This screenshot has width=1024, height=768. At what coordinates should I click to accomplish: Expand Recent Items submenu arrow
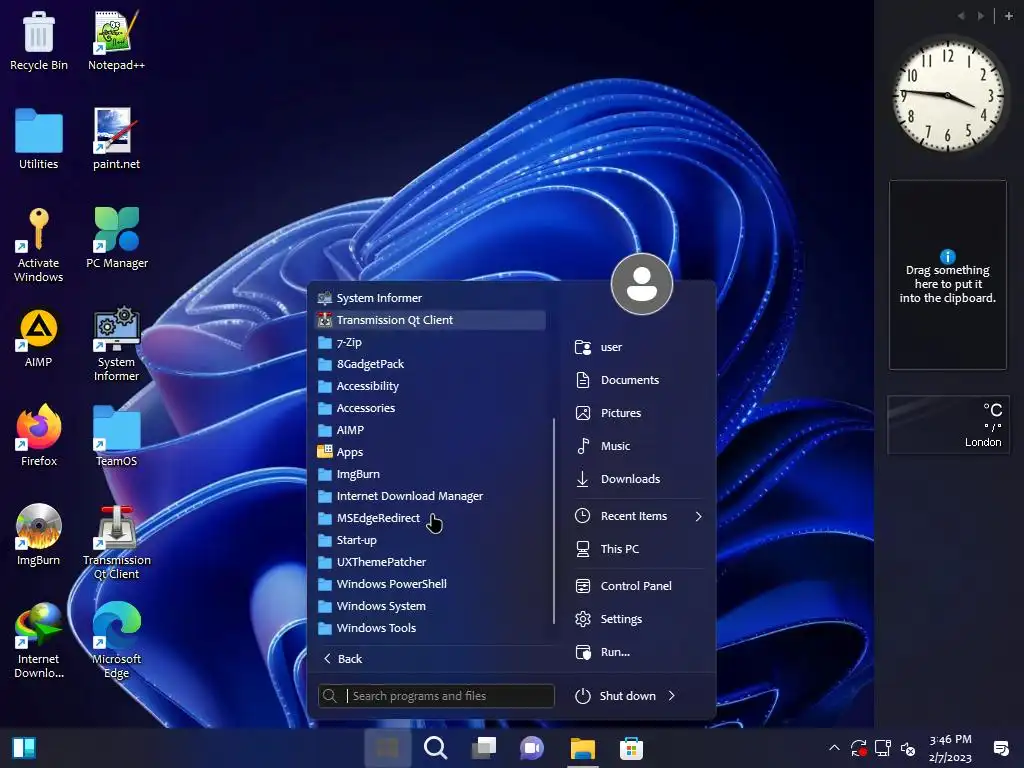pos(699,517)
